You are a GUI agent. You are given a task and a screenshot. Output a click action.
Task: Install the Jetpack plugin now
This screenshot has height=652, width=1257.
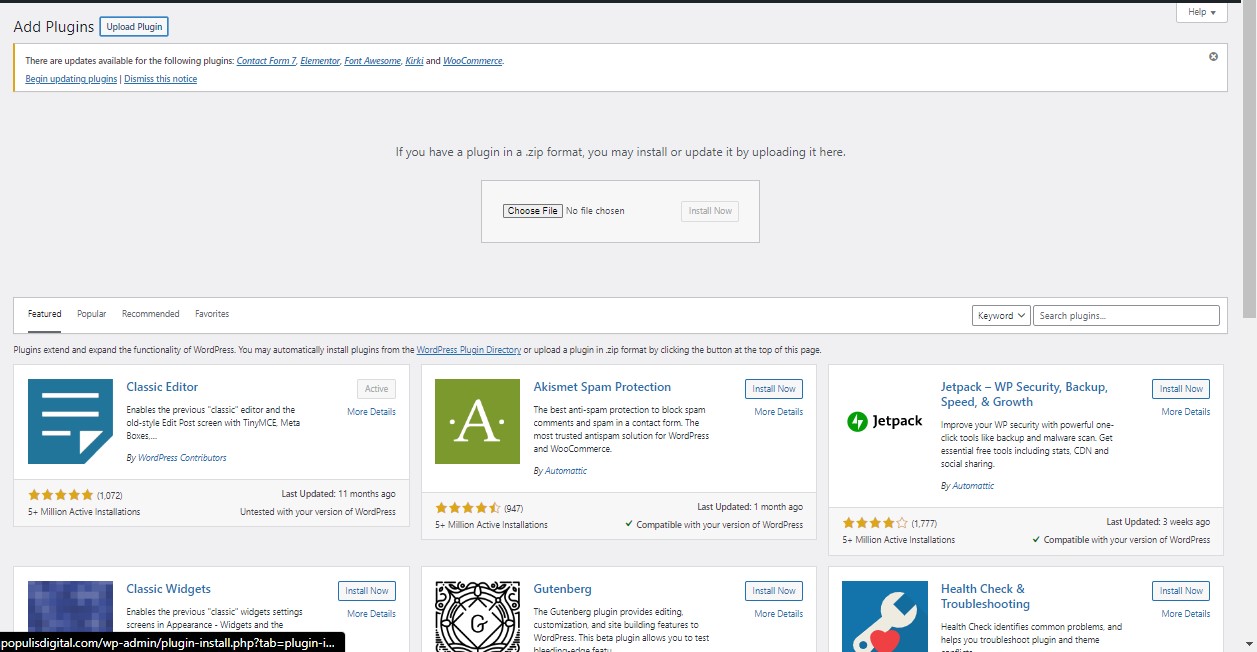(x=1180, y=389)
